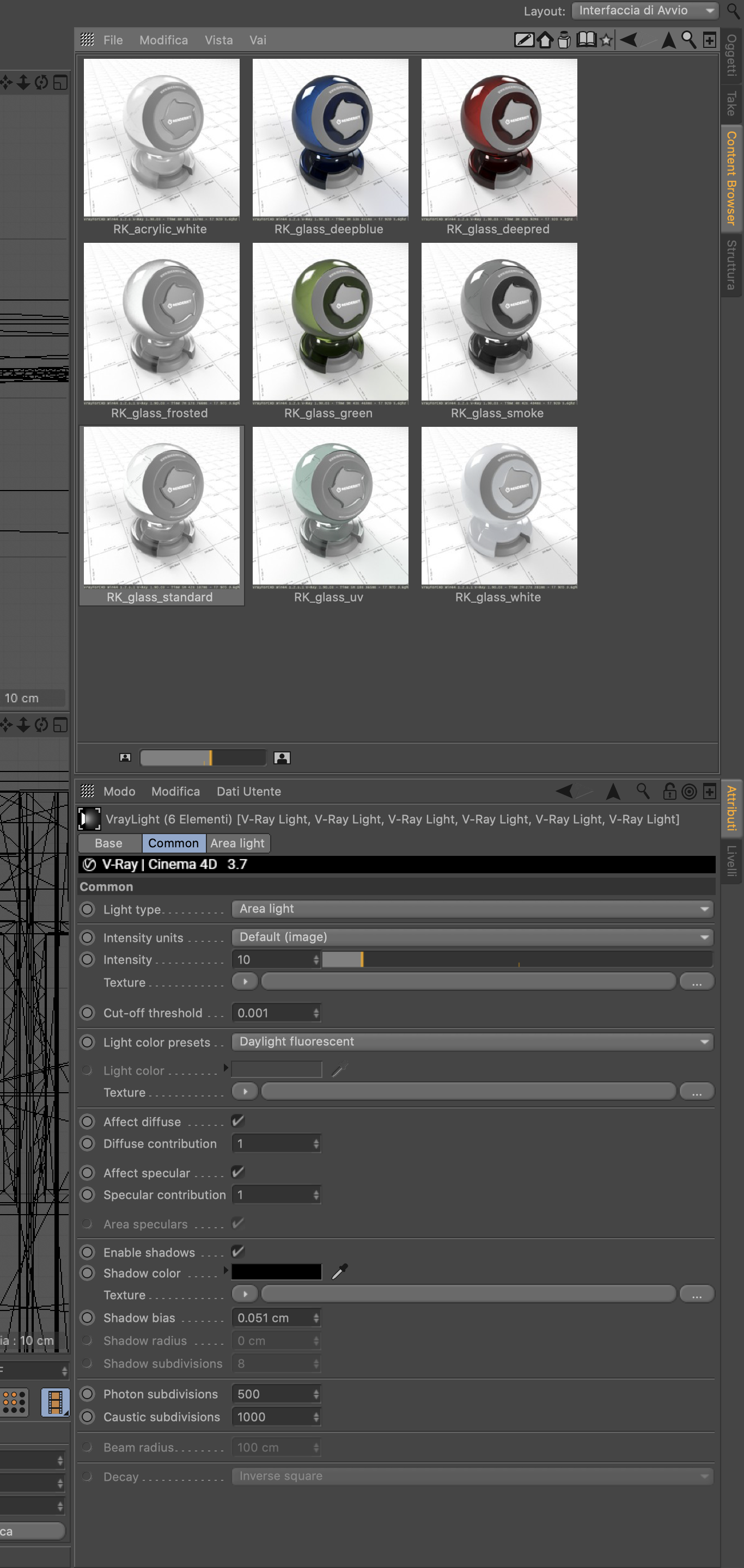This screenshot has height=1568, width=744.
Task: Toggle the Enable shadows checkbox
Action: pyautogui.click(x=237, y=1252)
